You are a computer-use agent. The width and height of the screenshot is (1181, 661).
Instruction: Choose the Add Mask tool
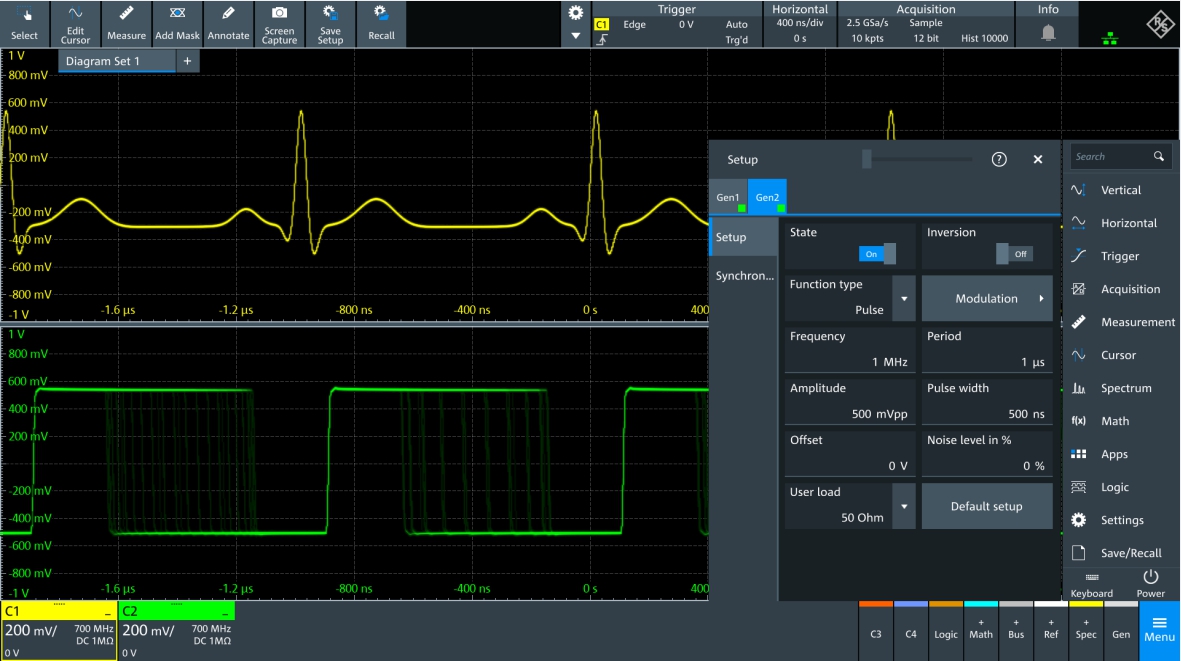coord(178,24)
